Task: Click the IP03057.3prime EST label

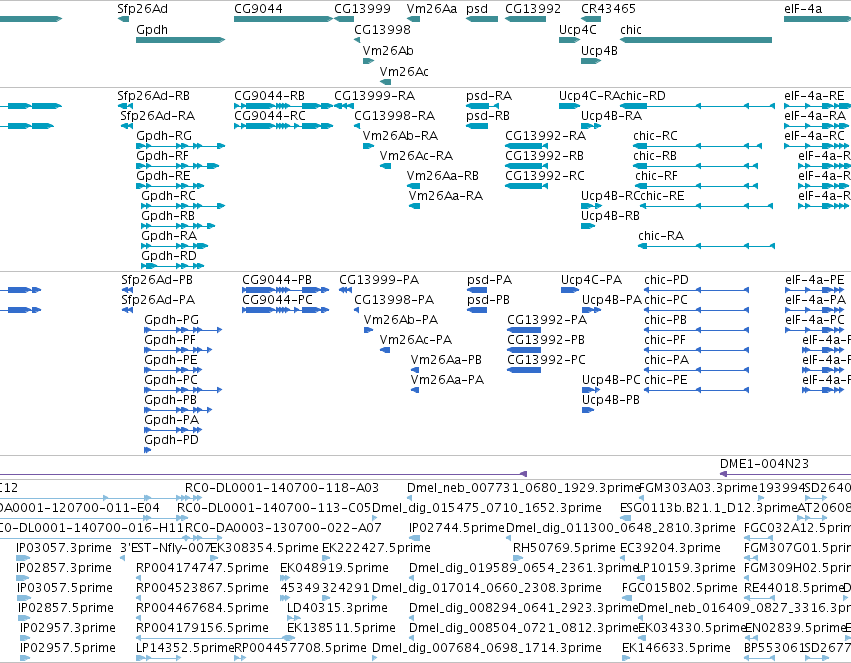Action: pyautogui.click(x=63, y=548)
